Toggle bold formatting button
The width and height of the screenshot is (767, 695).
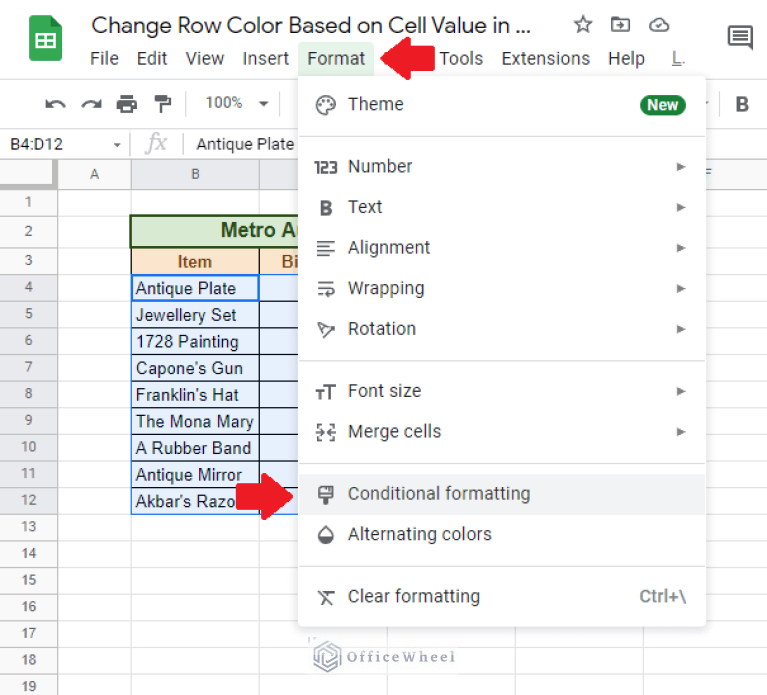[x=742, y=104]
